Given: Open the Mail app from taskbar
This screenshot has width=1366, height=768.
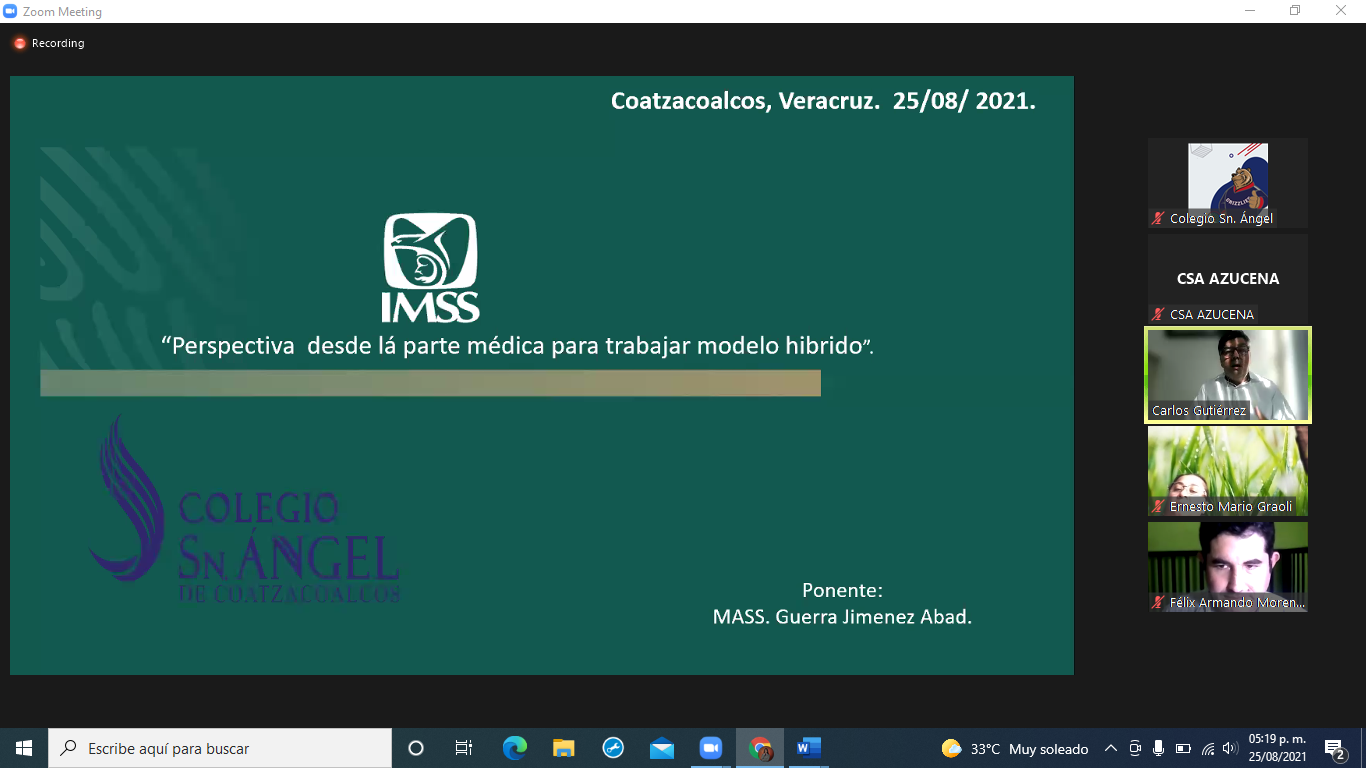Looking at the screenshot, I should click(x=662, y=748).
